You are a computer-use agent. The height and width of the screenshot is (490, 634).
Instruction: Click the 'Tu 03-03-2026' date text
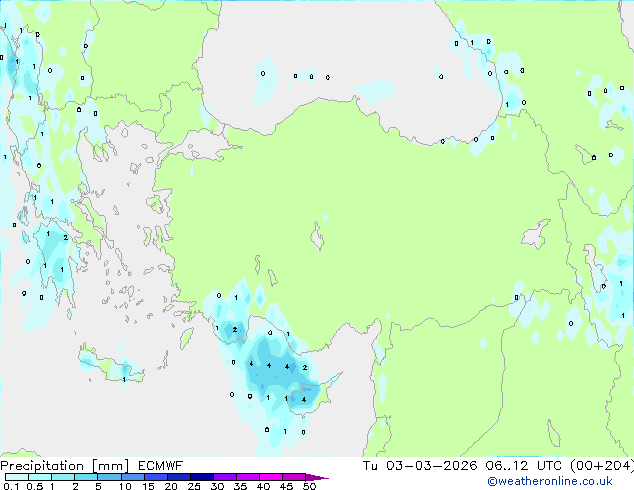pyautogui.click(x=420, y=466)
